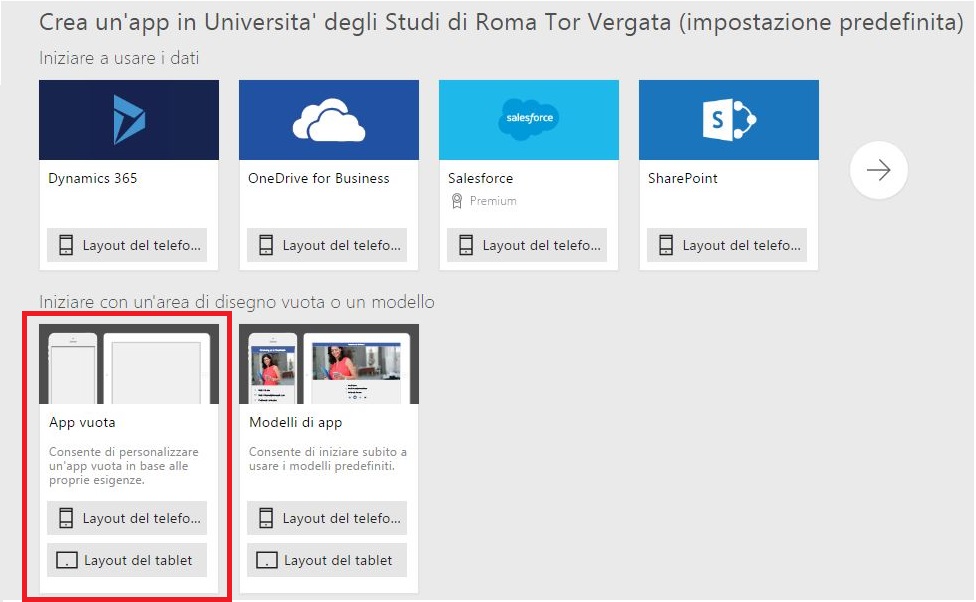Image resolution: width=976 pixels, height=602 pixels.
Task: Click the OneDrive for Business cloud logo
Action: pos(329,120)
